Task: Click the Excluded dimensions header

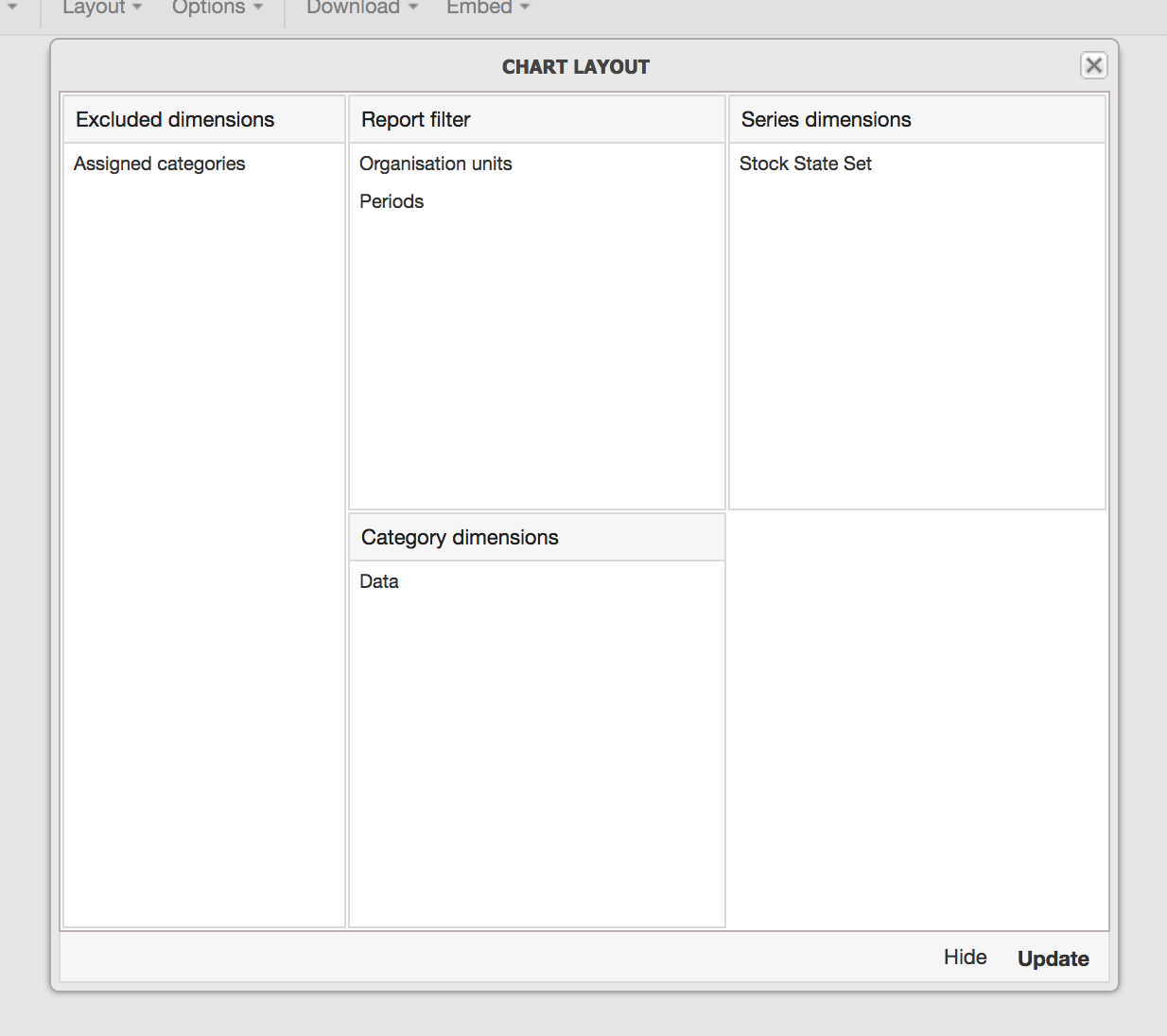Action: [175, 120]
